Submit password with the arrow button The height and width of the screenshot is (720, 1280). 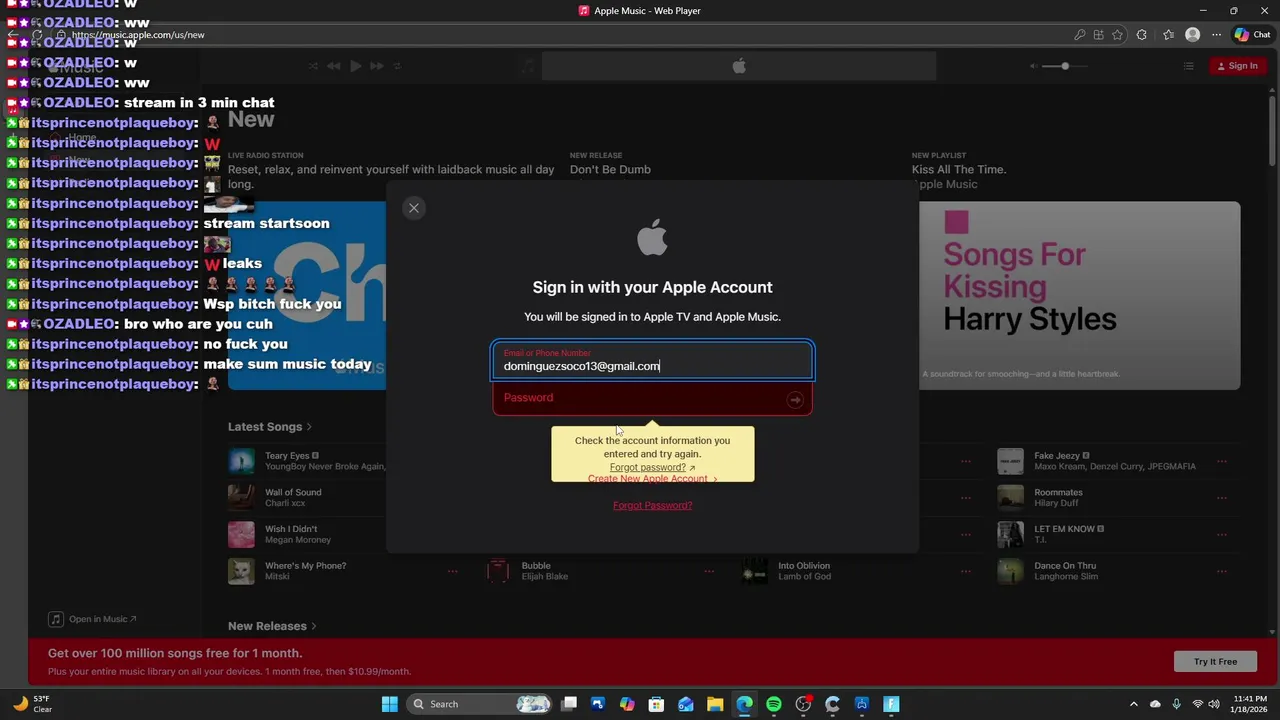(795, 400)
